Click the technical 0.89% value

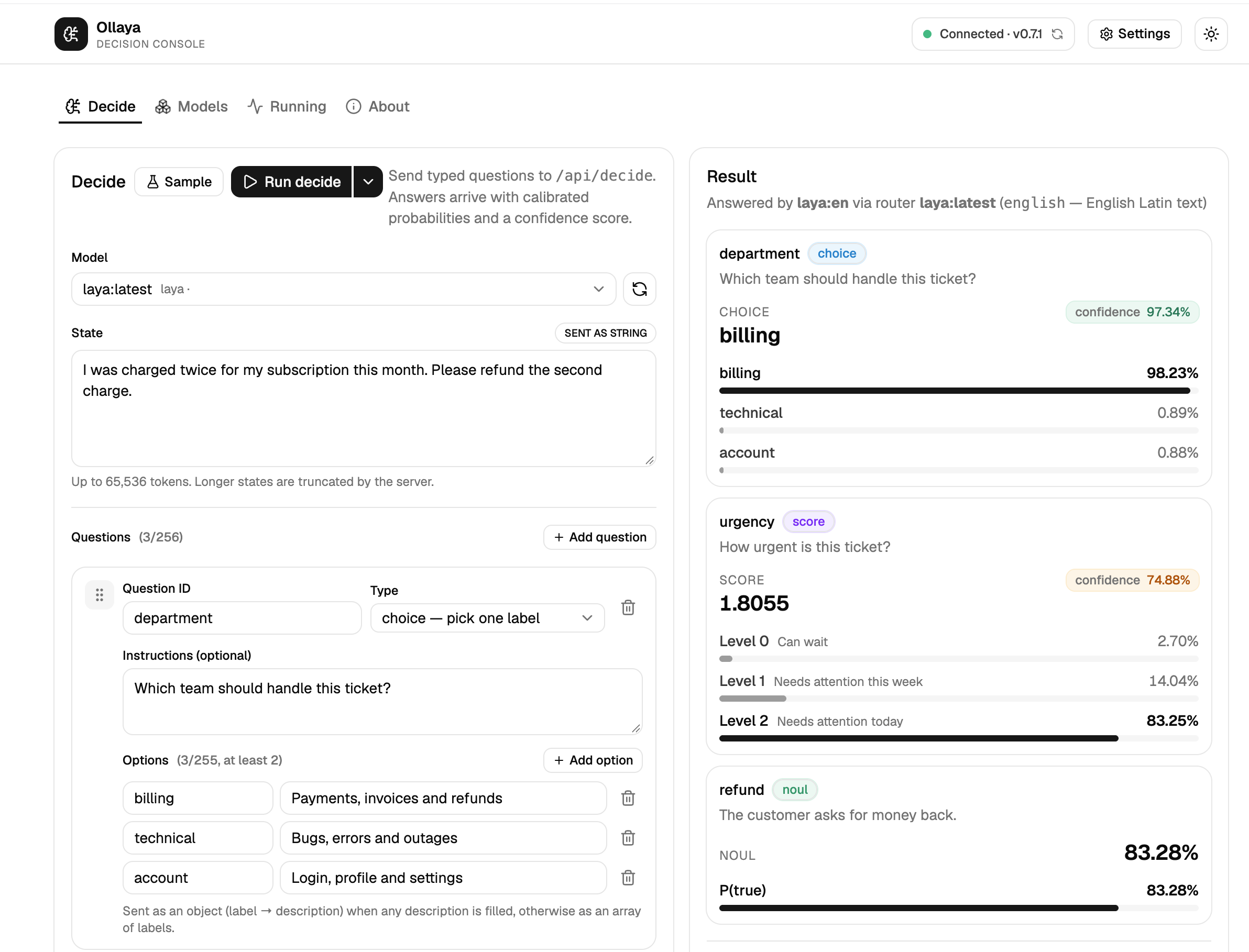(1178, 413)
